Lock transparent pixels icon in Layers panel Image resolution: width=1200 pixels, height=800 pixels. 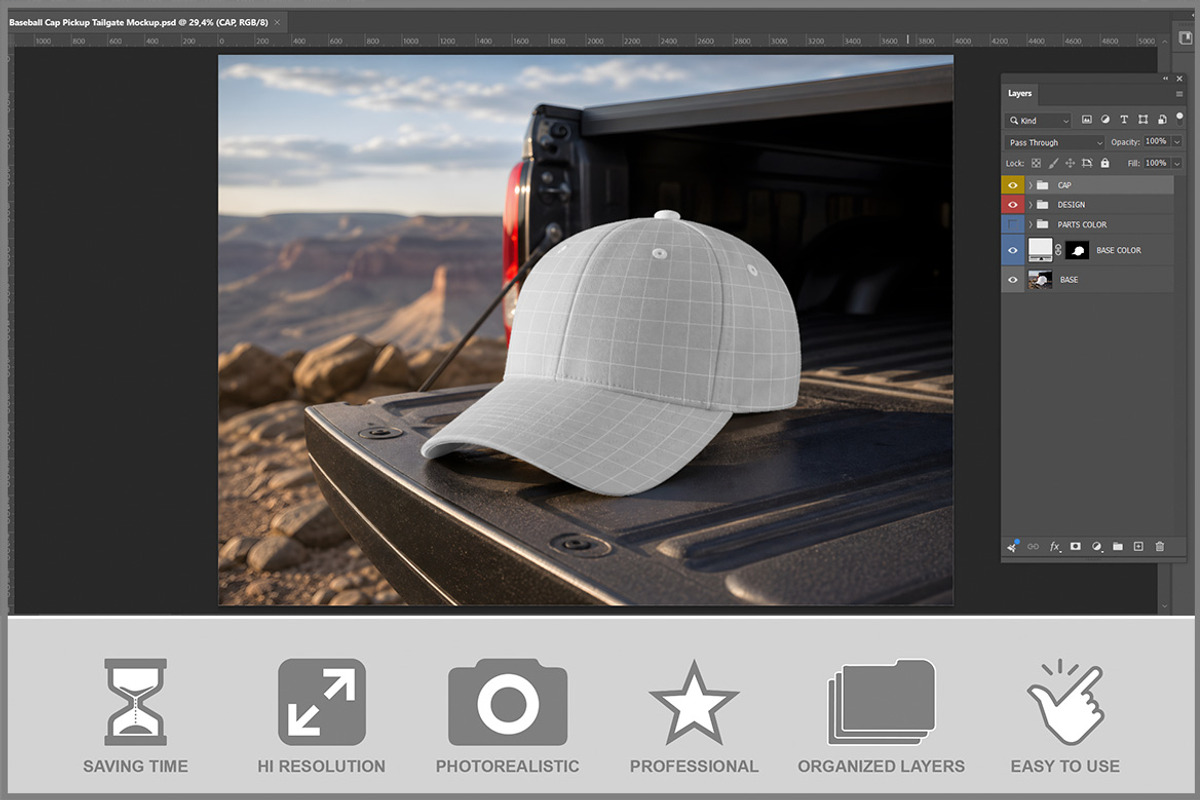(x=1036, y=163)
